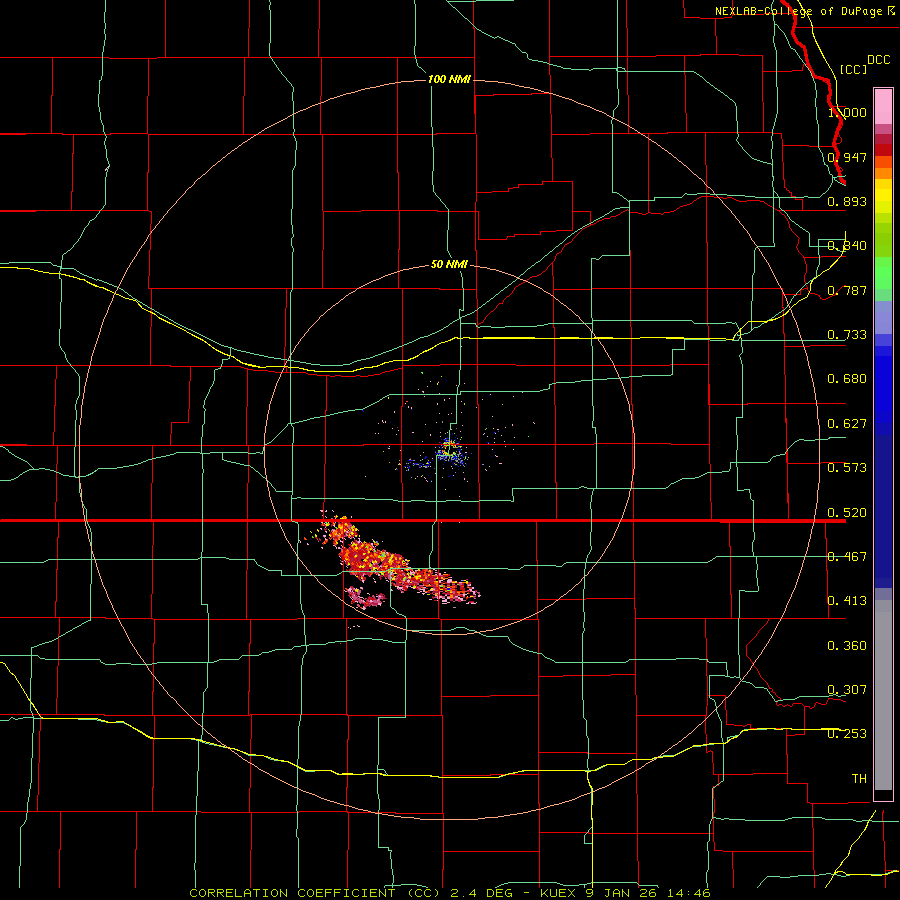
Task: Select the dark red color bar segment
Action: point(883,150)
